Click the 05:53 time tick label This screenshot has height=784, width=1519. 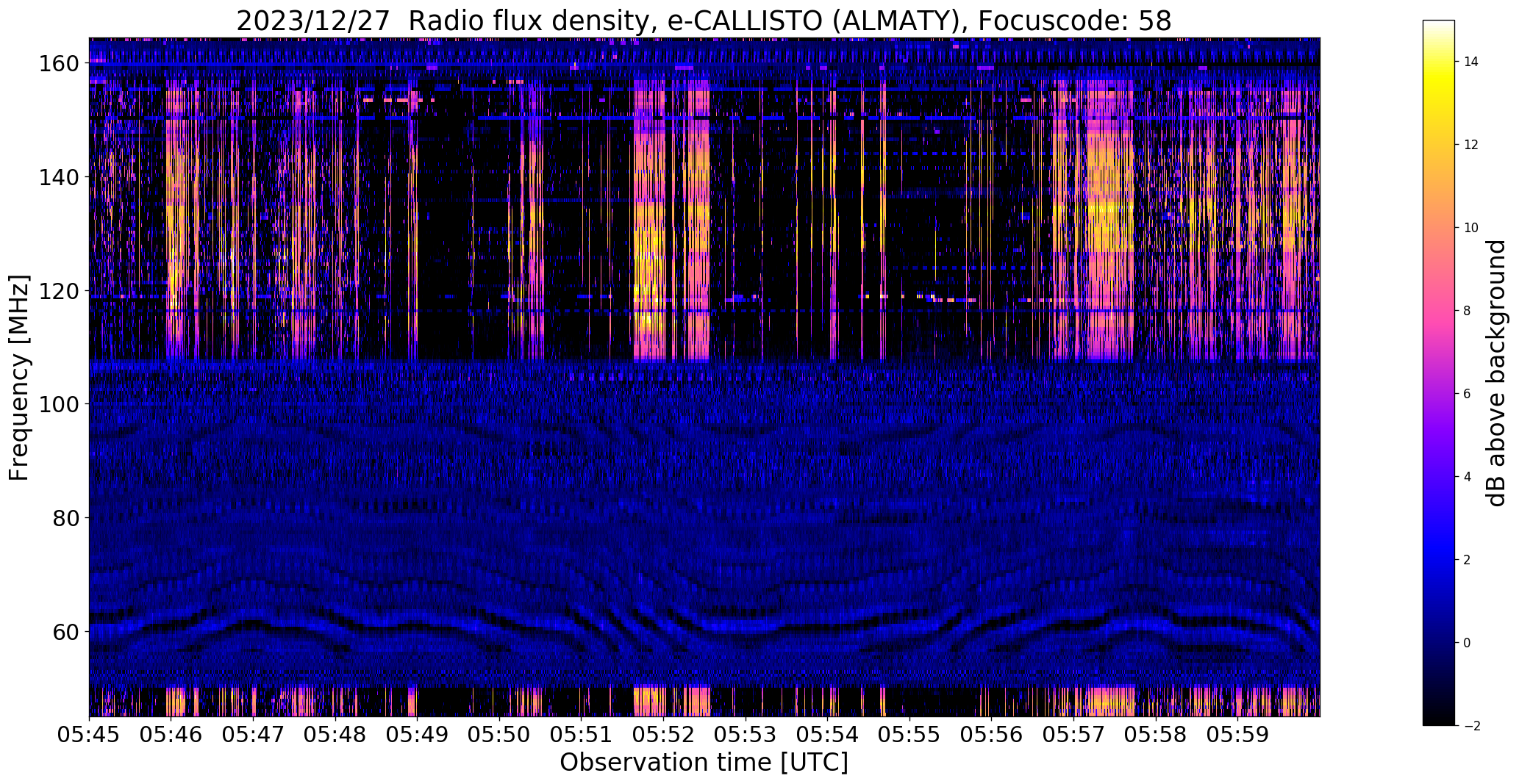746,736
